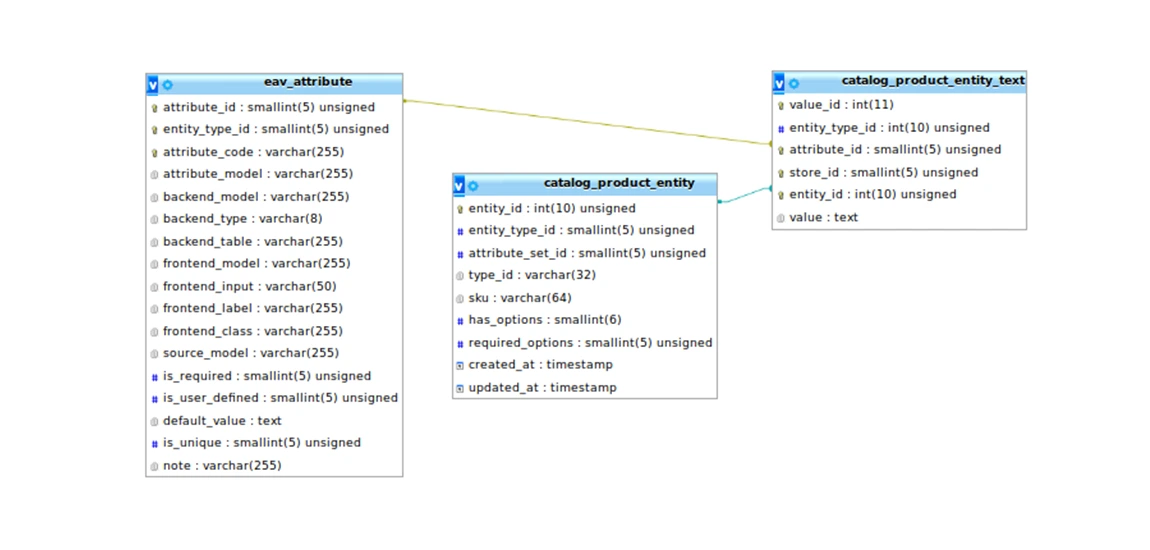This screenshot has height=550, width=1150.
Task: Select the frontend_label : varchar(255) field
Action: (x=253, y=309)
